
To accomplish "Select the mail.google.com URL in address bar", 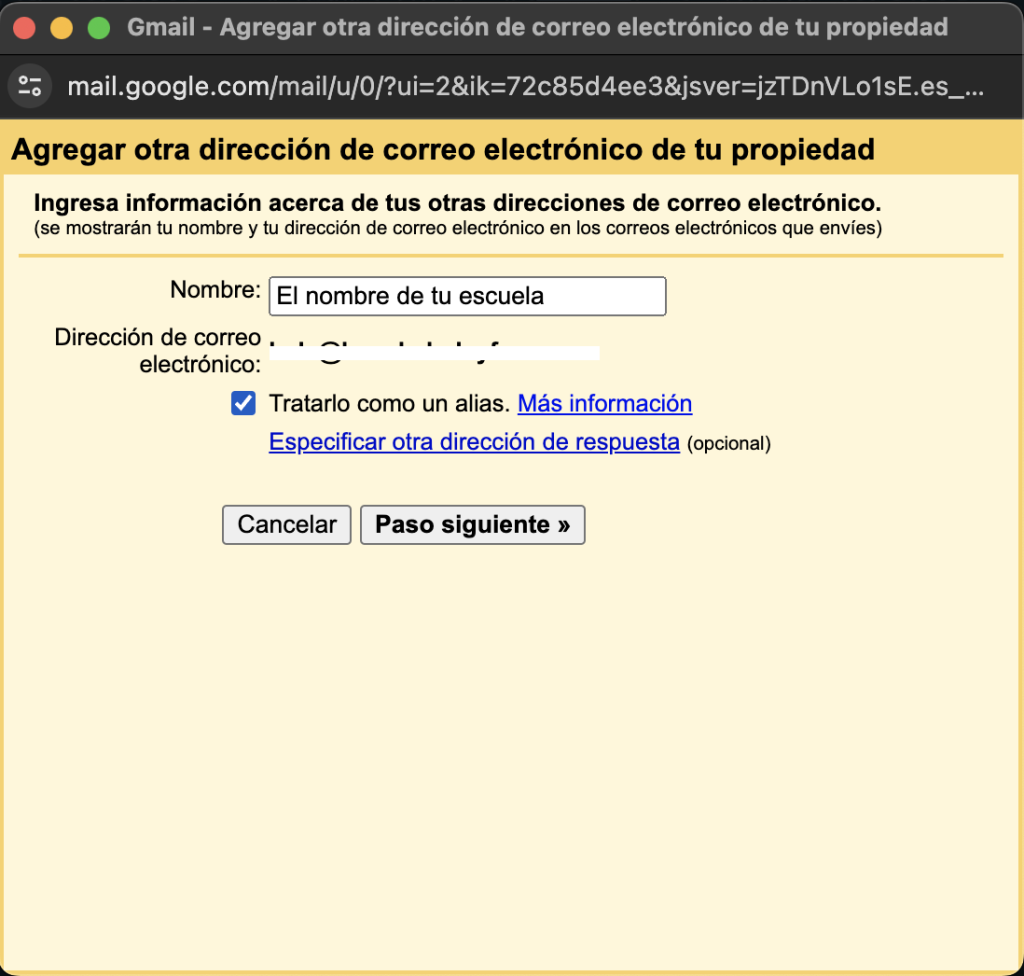I will point(525,86).
